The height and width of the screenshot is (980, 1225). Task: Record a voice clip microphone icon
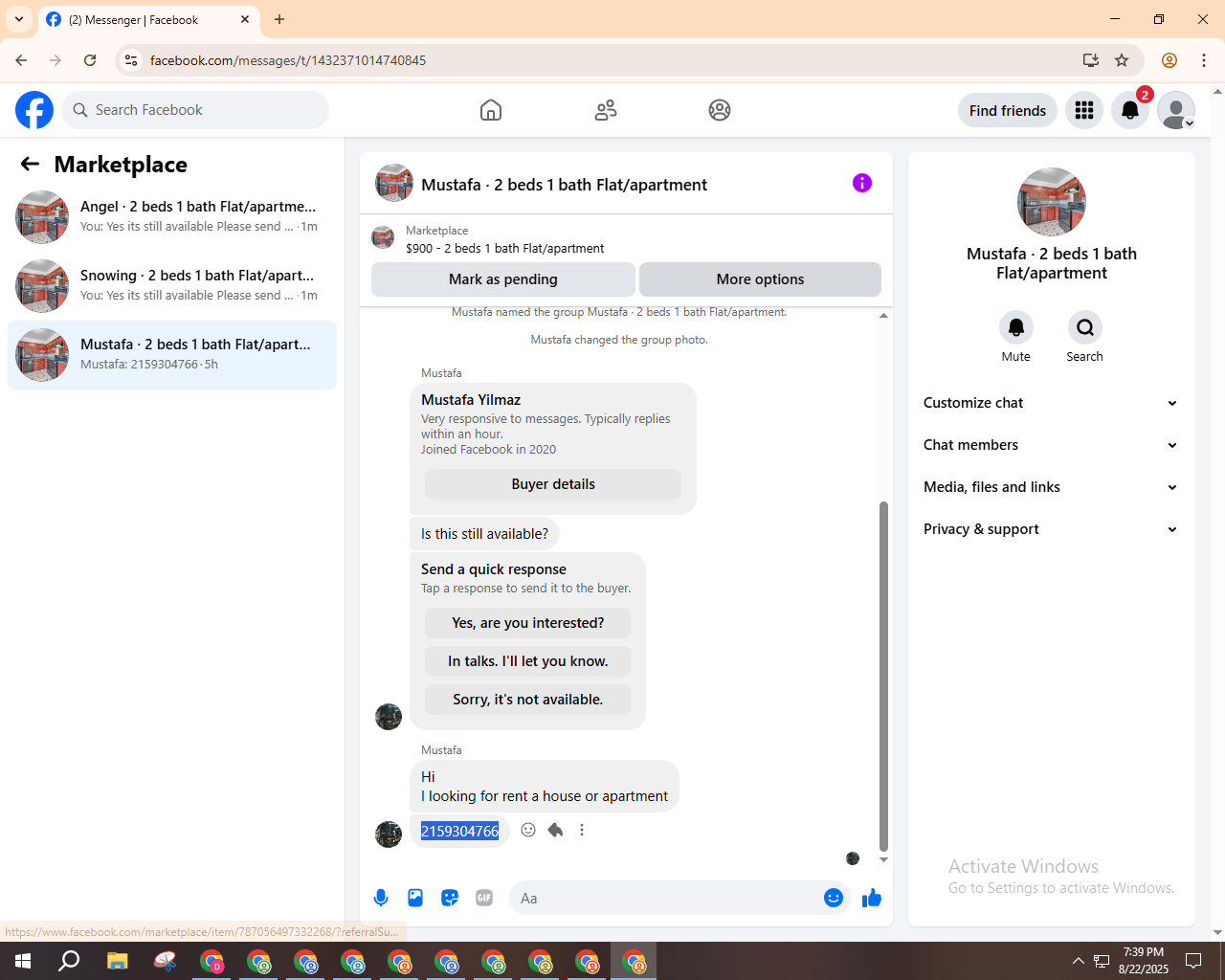381,898
